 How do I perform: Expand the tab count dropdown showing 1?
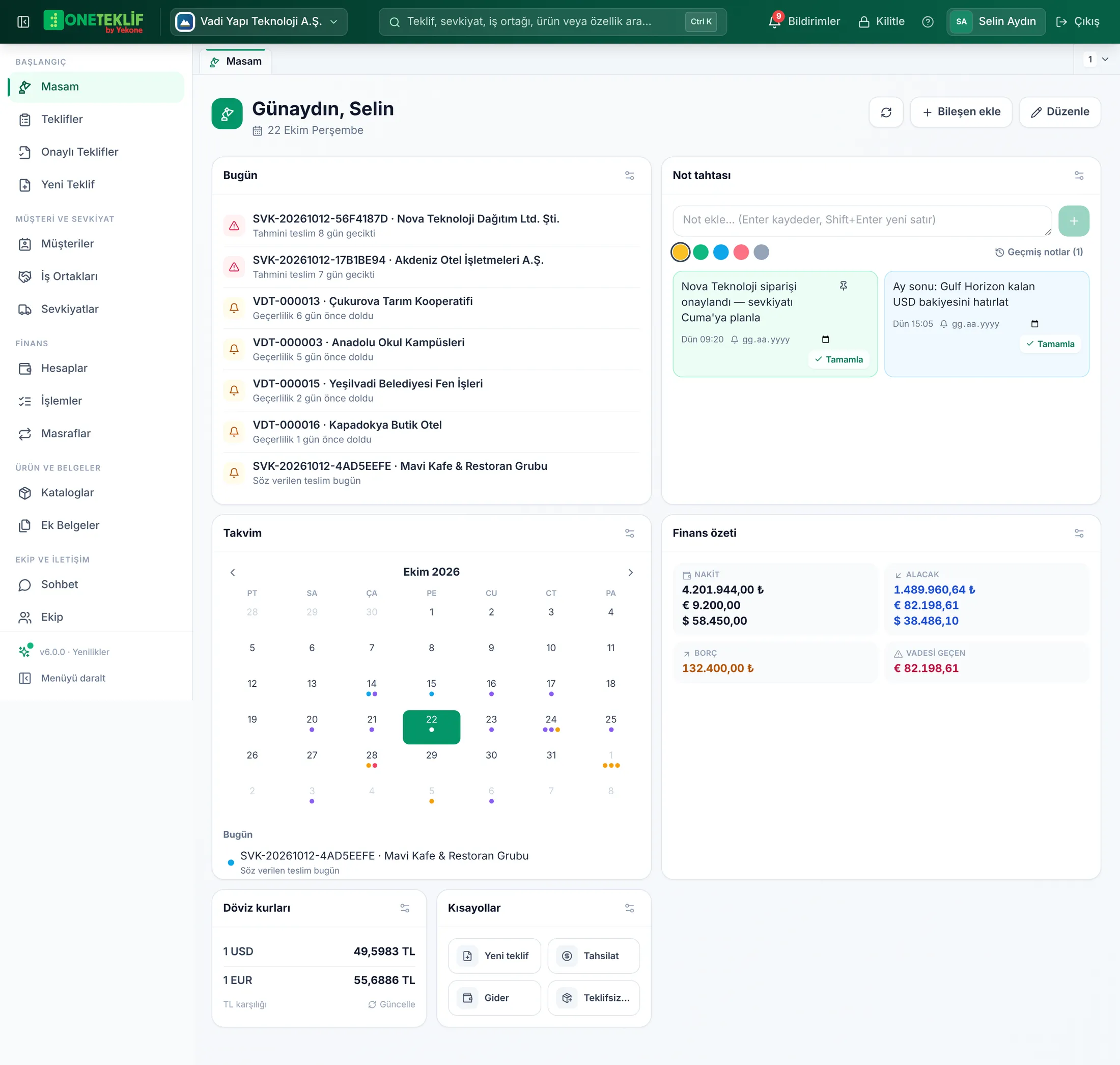[x=1096, y=59]
